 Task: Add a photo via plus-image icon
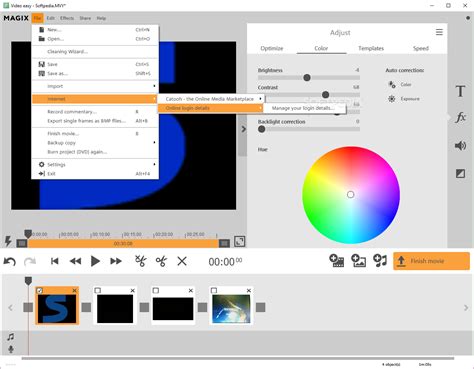358,261
